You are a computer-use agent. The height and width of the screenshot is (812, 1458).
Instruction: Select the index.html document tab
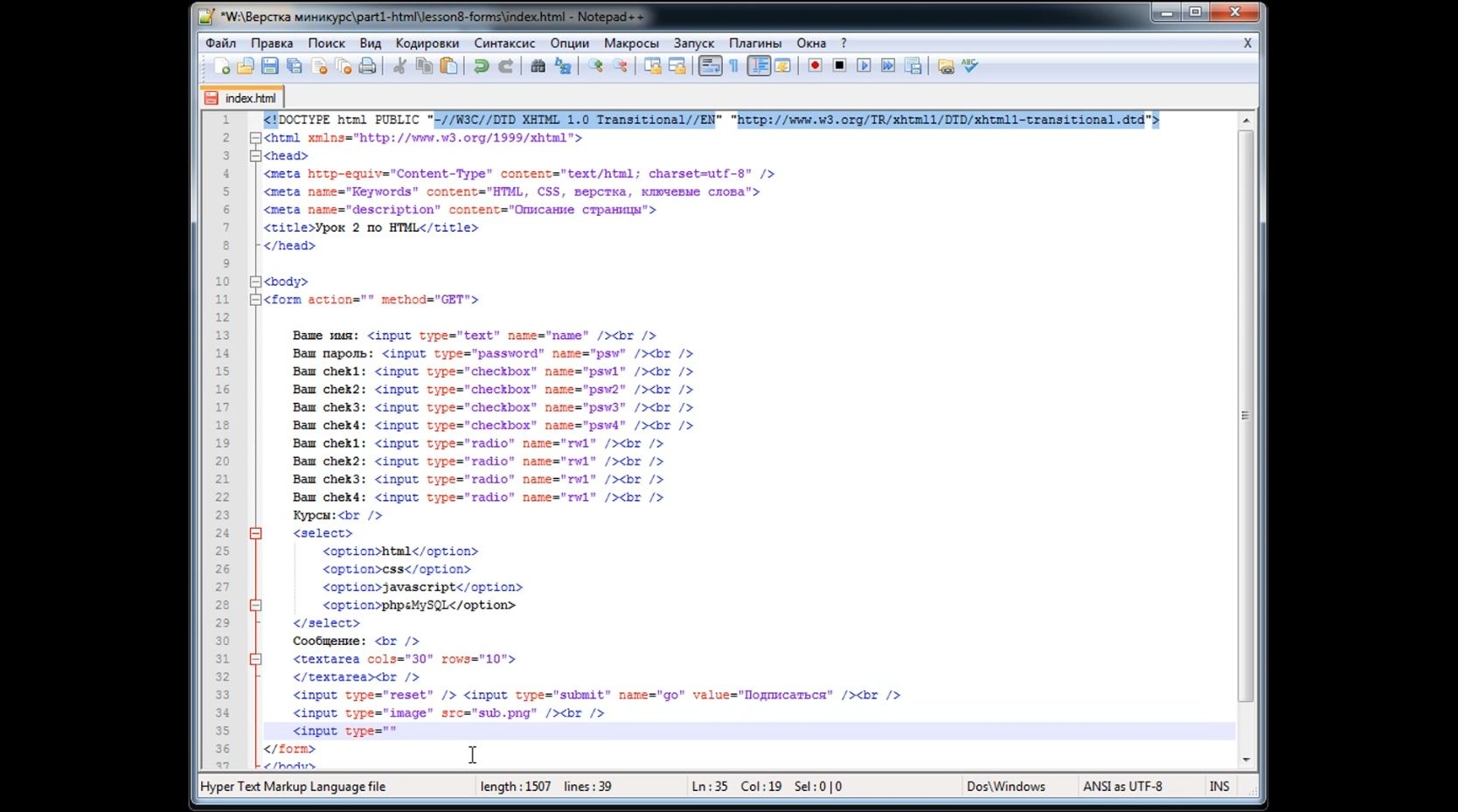click(x=243, y=98)
